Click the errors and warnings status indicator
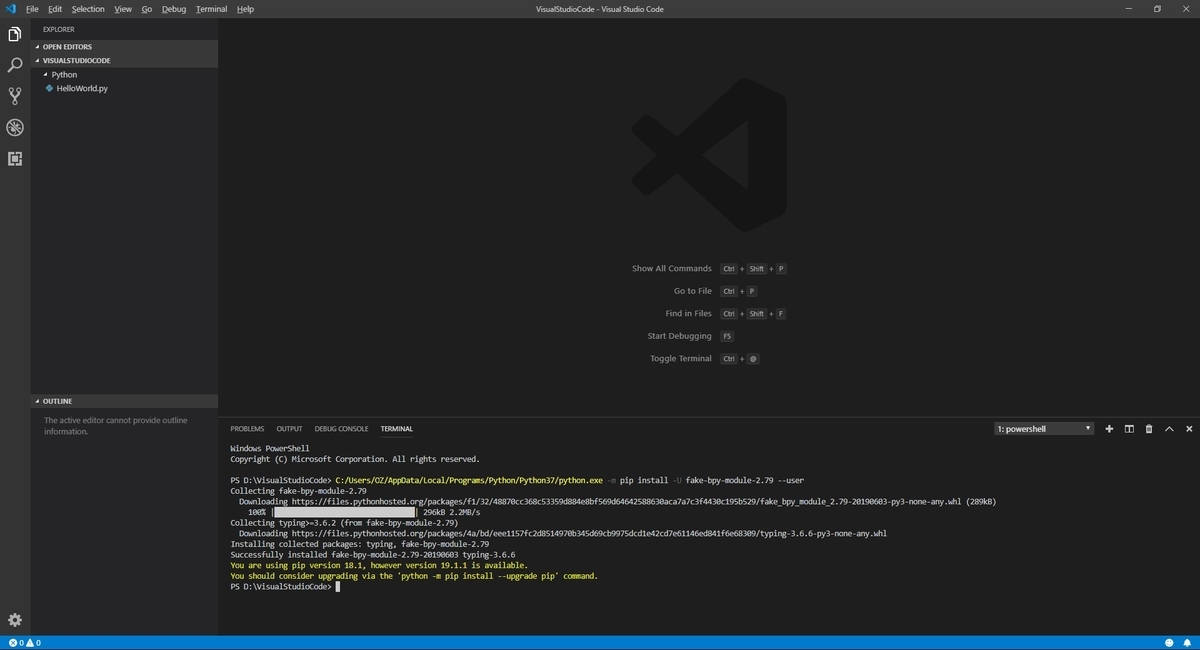This screenshot has width=1200, height=650. pyautogui.click(x=25, y=643)
